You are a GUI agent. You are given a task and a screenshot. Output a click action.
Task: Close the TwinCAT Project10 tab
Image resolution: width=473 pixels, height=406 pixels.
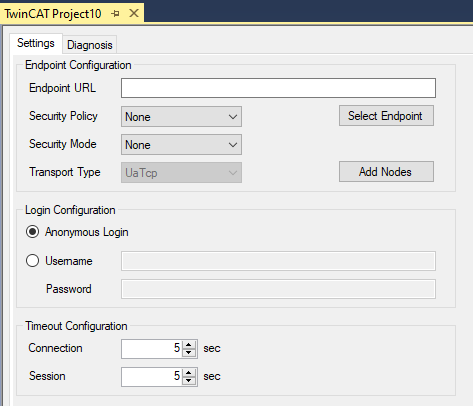[134, 13]
